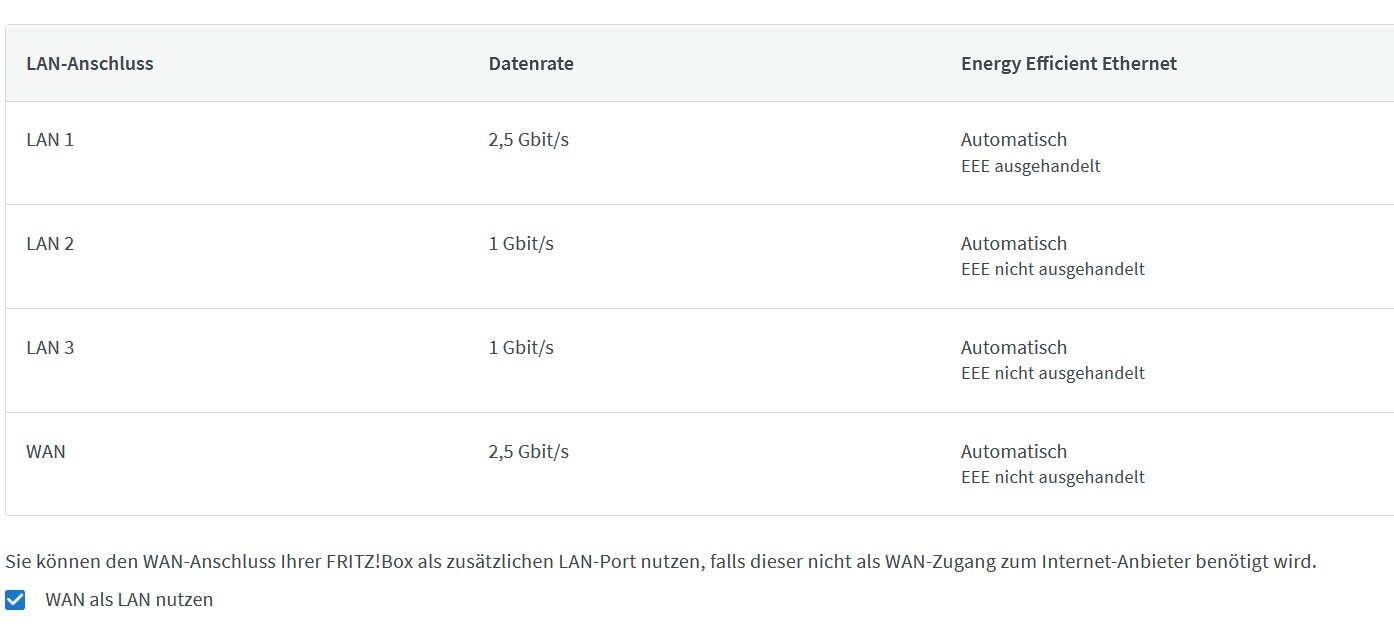Image resolution: width=1394 pixels, height=641 pixels.
Task: Click EEE nicht ausgehandelt status in WAN row
Action: (1053, 477)
